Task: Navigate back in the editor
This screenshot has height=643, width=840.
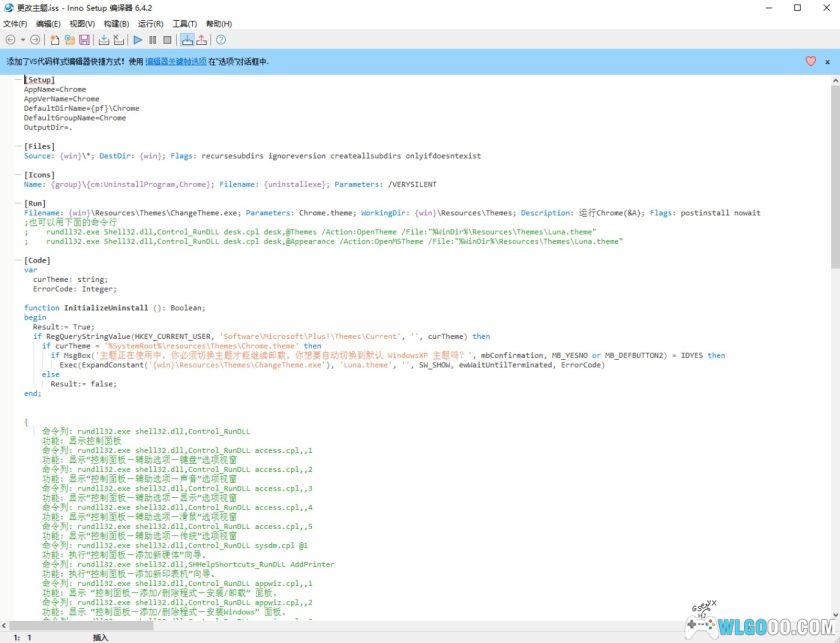Action: click(11, 40)
